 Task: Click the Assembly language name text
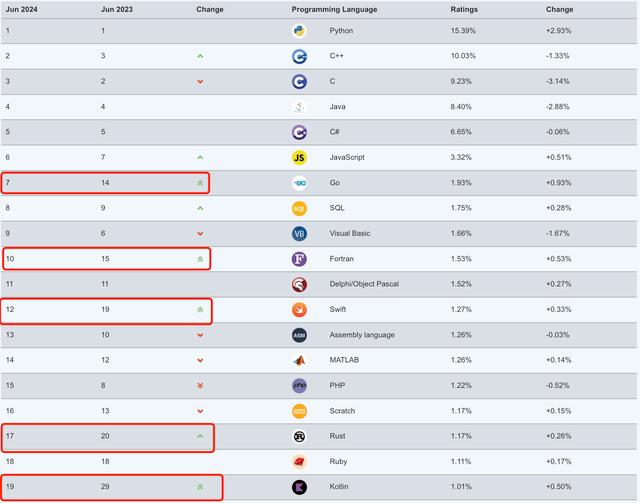click(362, 335)
